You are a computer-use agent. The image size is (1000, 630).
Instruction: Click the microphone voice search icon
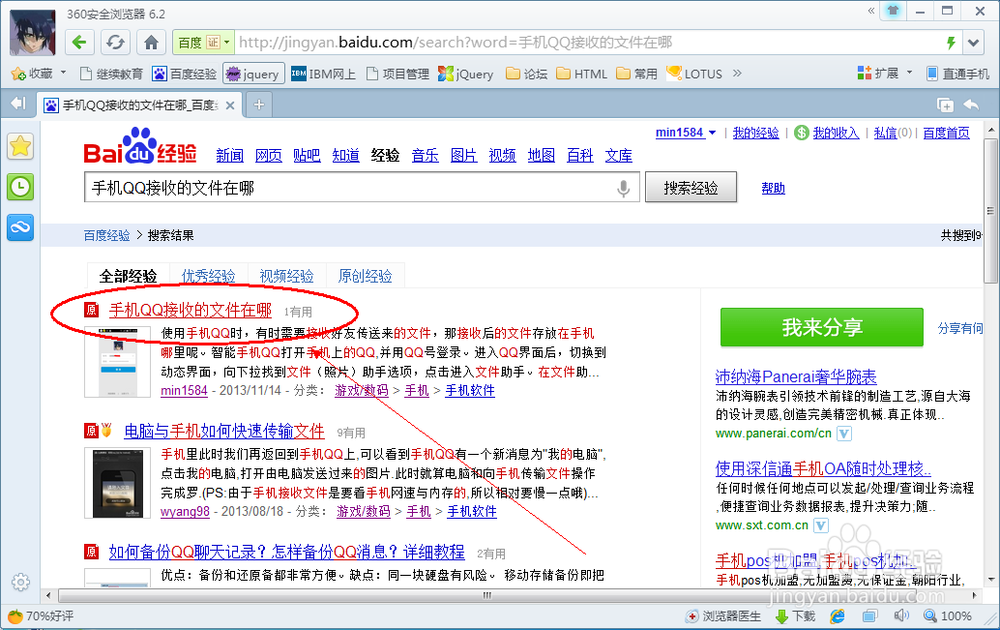pos(624,188)
